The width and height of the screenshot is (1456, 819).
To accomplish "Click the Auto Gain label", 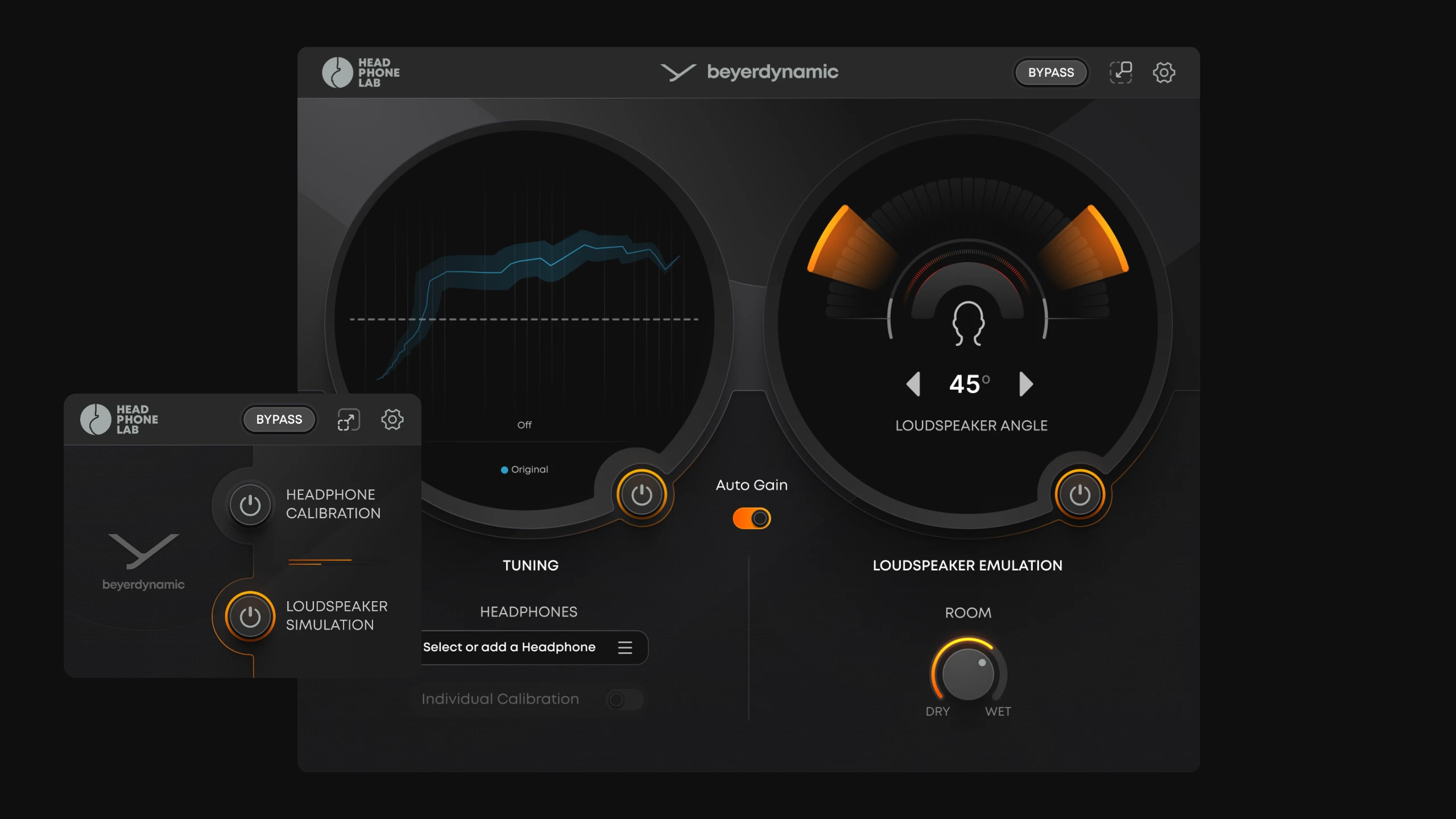I will [752, 485].
